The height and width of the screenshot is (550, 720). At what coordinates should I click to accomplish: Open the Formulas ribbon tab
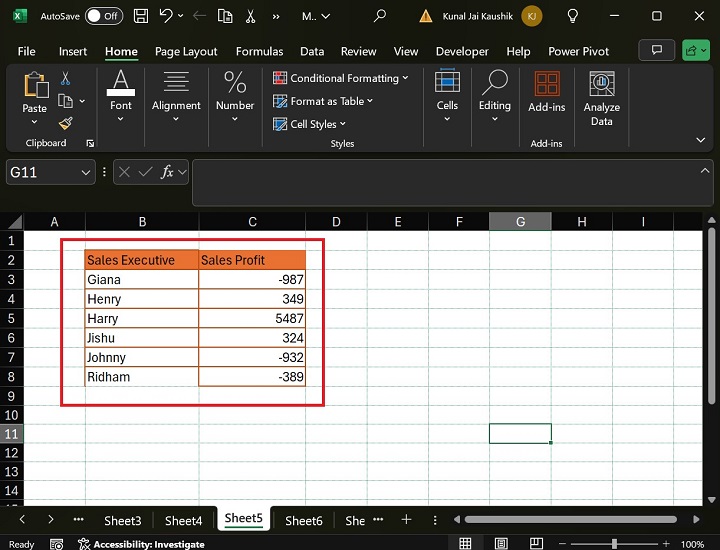[x=260, y=51]
